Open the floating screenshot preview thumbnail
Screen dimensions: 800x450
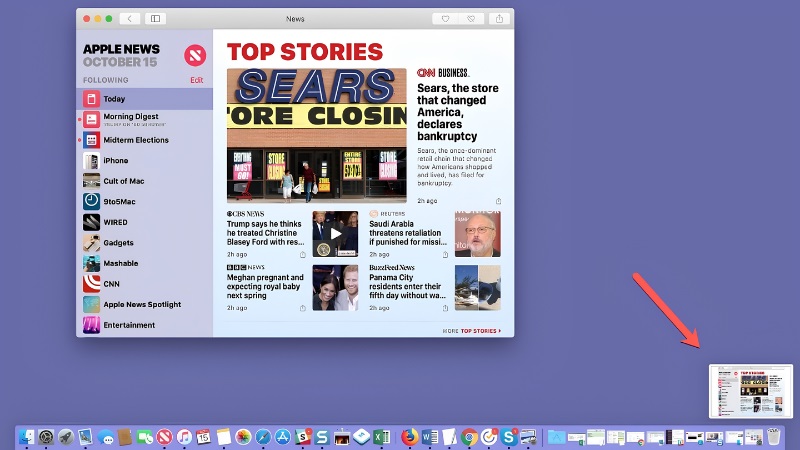coord(751,391)
